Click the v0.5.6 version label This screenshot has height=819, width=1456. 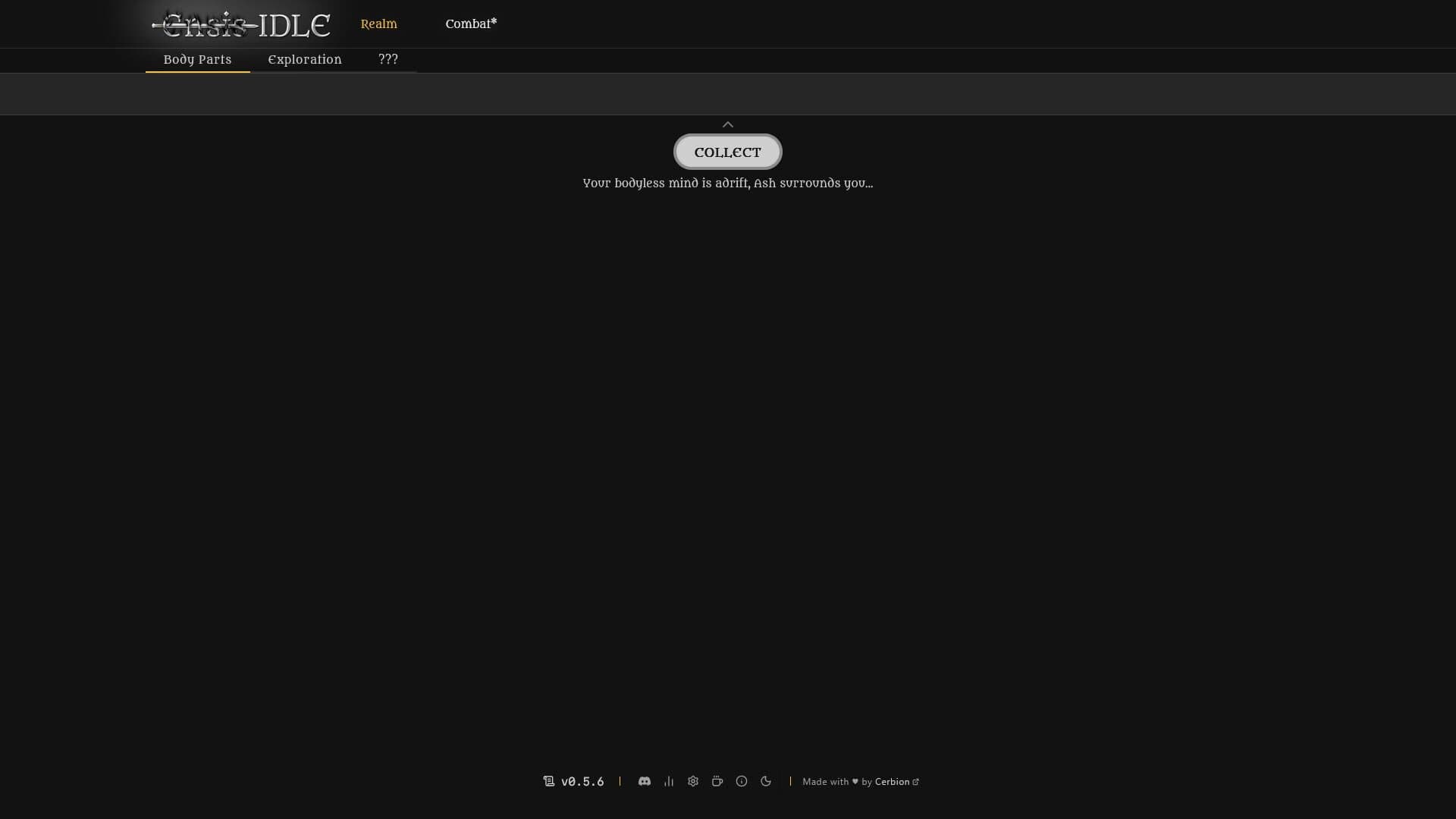point(582,781)
